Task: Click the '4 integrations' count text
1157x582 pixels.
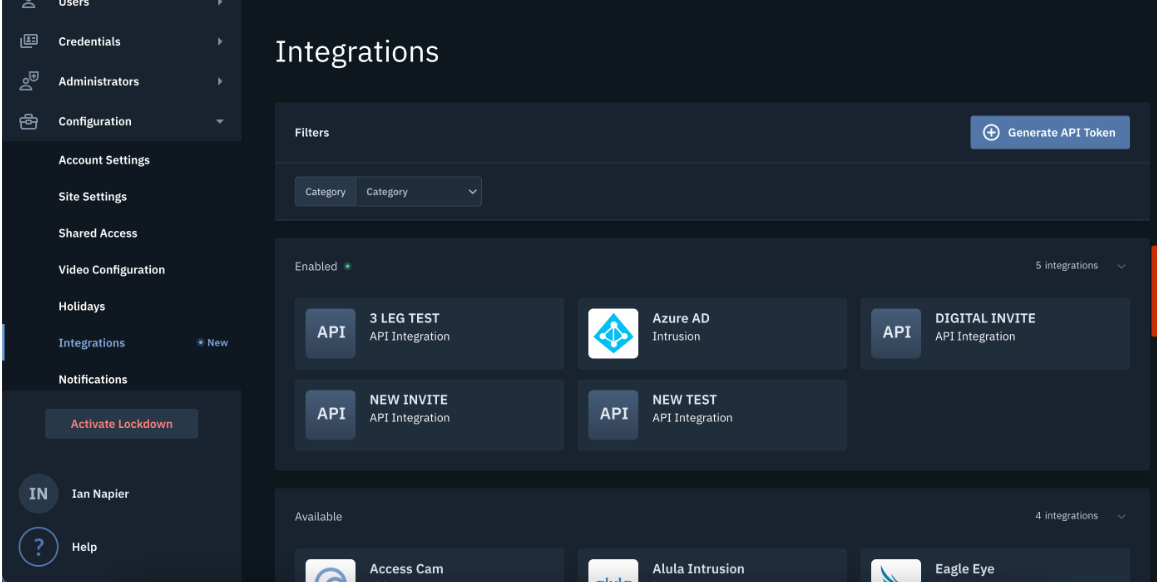Action: (x=1066, y=516)
